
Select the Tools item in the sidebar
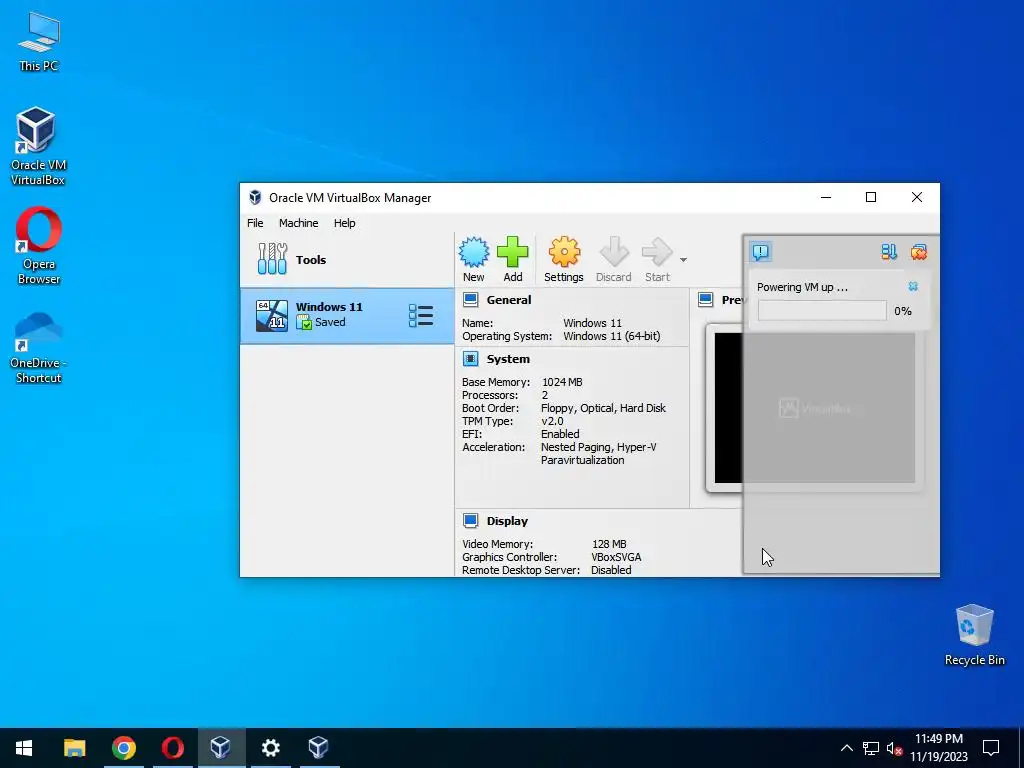click(347, 260)
